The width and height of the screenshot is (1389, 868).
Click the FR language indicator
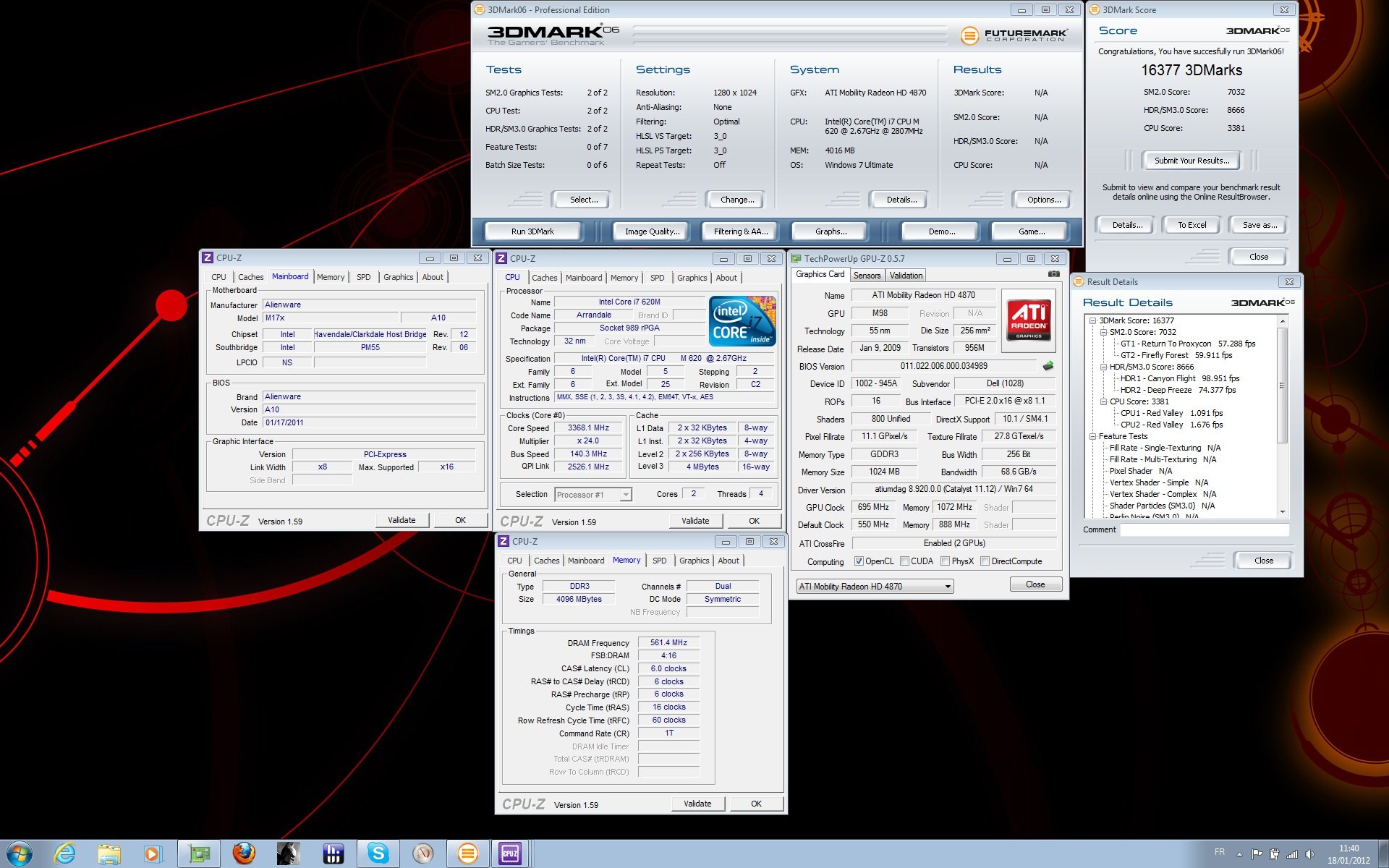point(1220,853)
